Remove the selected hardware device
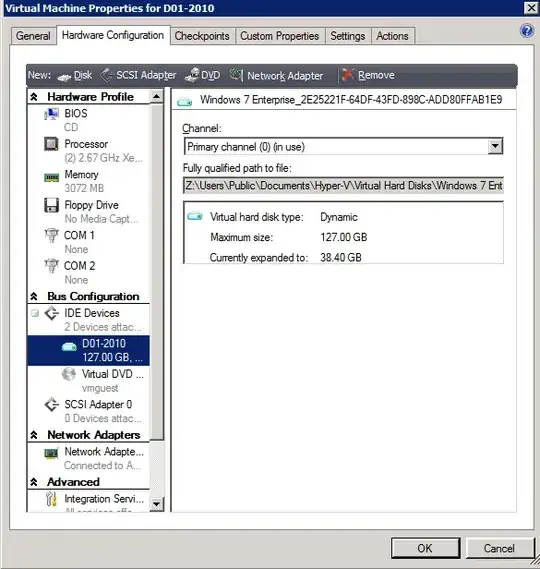 pyautogui.click(x=368, y=75)
